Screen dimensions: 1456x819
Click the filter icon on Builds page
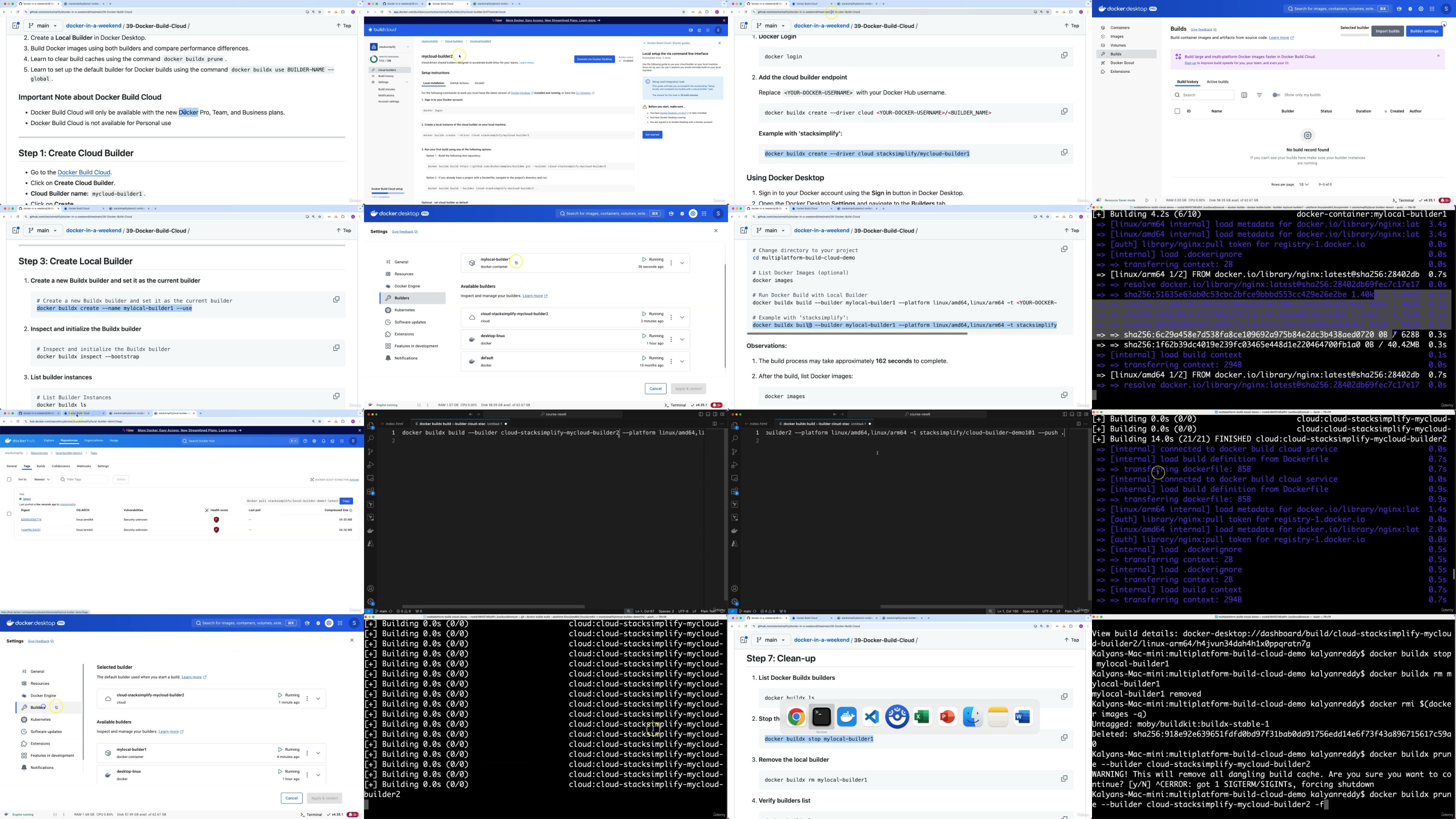[1259, 95]
